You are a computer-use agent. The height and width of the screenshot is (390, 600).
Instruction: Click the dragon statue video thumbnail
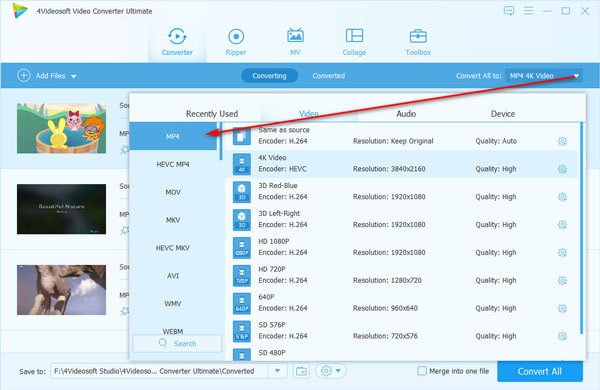tap(61, 290)
